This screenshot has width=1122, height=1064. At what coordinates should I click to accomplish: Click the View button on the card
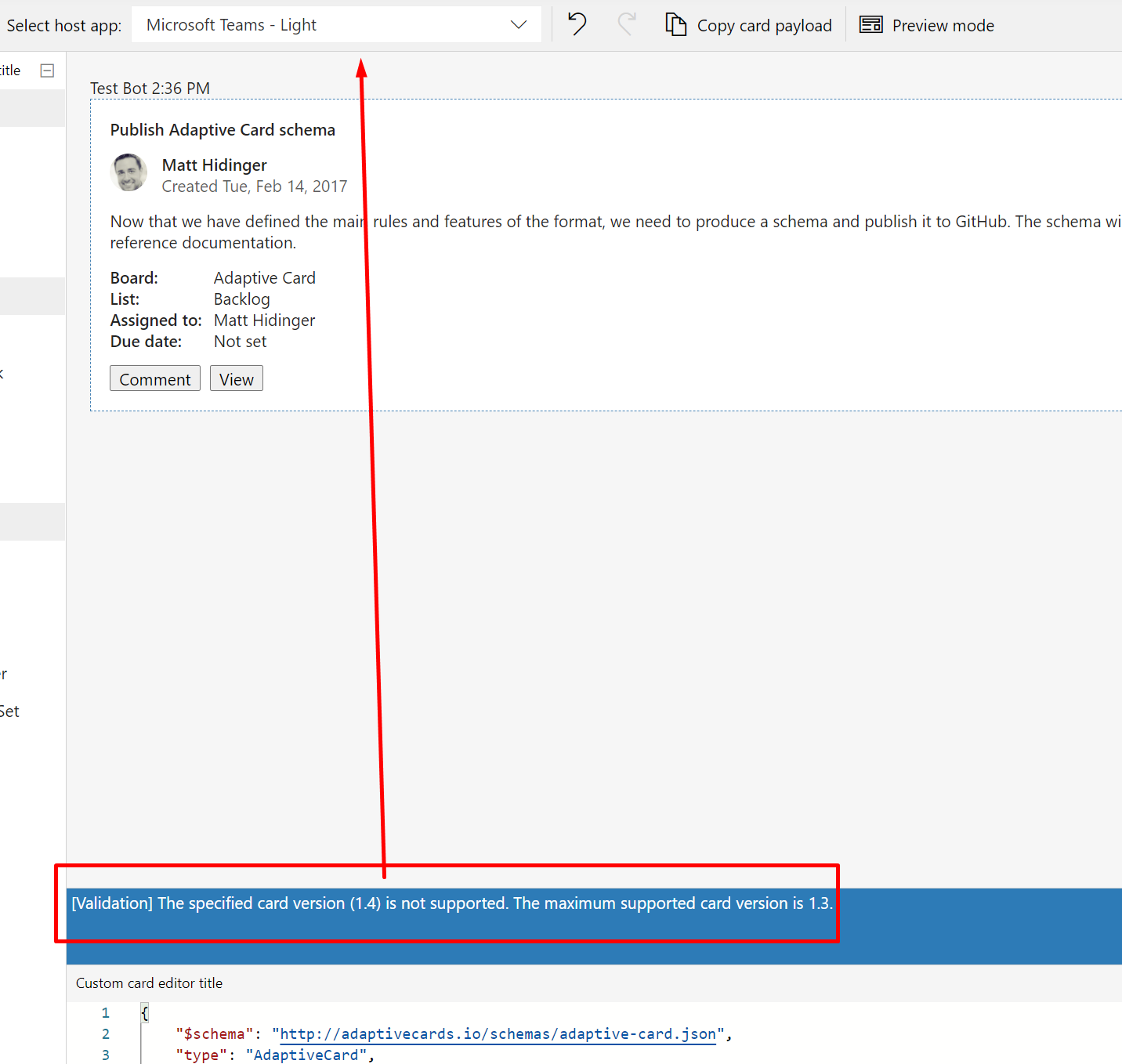click(x=236, y=378)
